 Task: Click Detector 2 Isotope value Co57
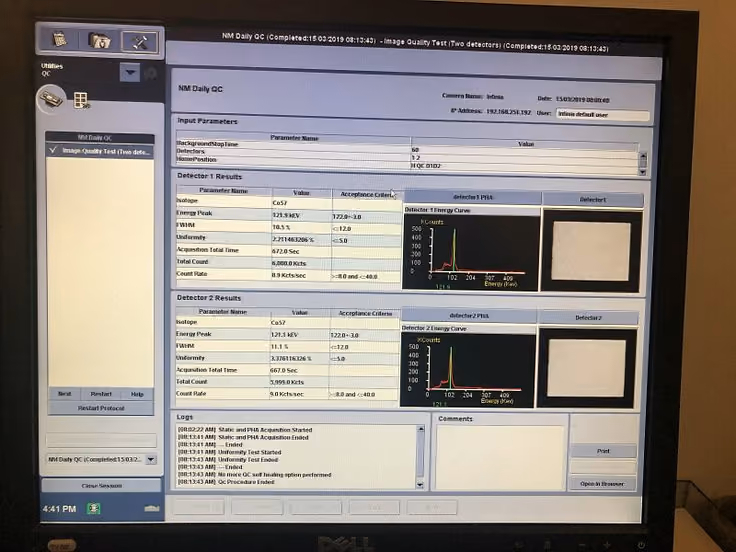coord(278,323)
